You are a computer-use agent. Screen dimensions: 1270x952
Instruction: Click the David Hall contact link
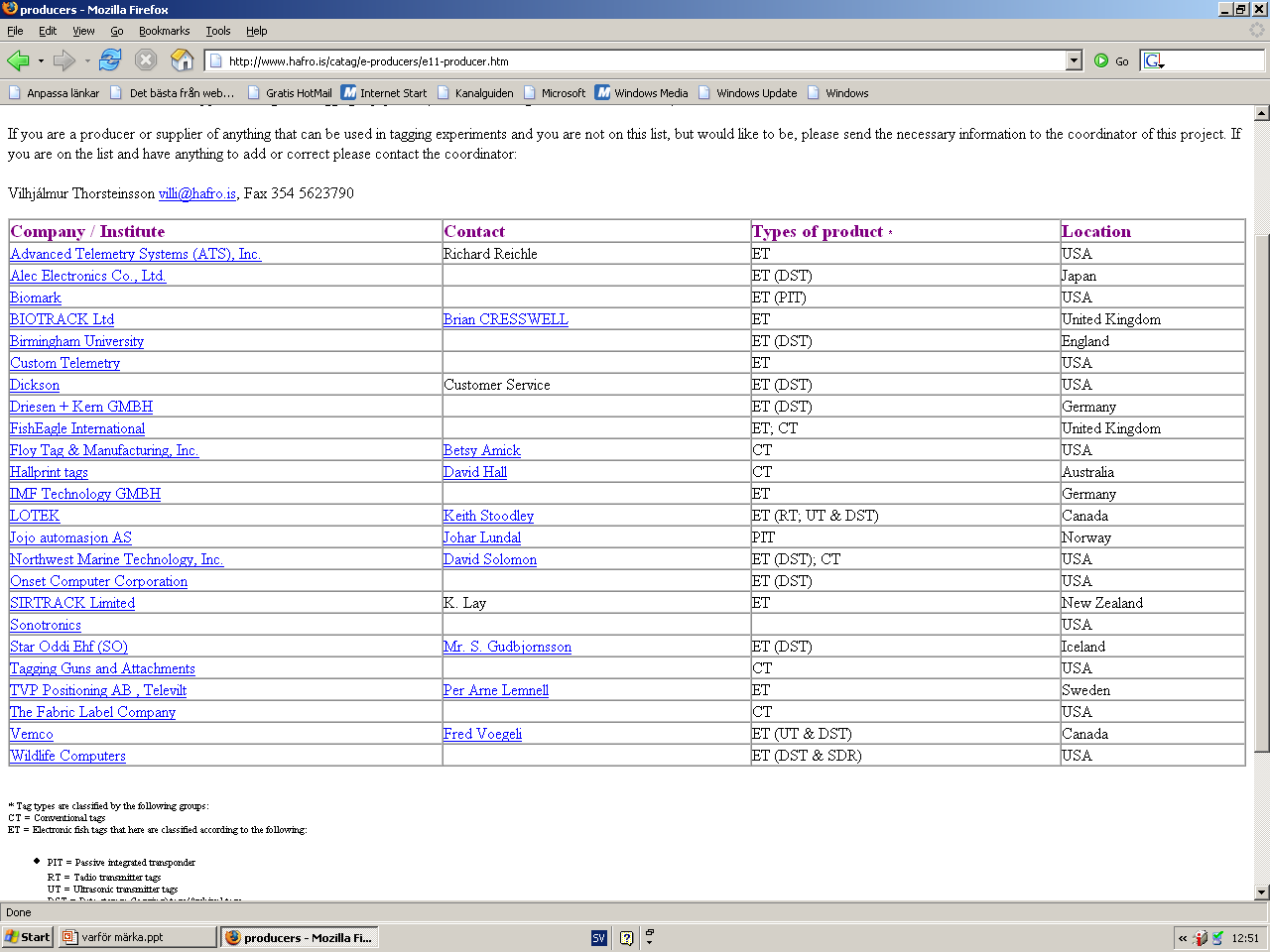click(x=475, y=472)
